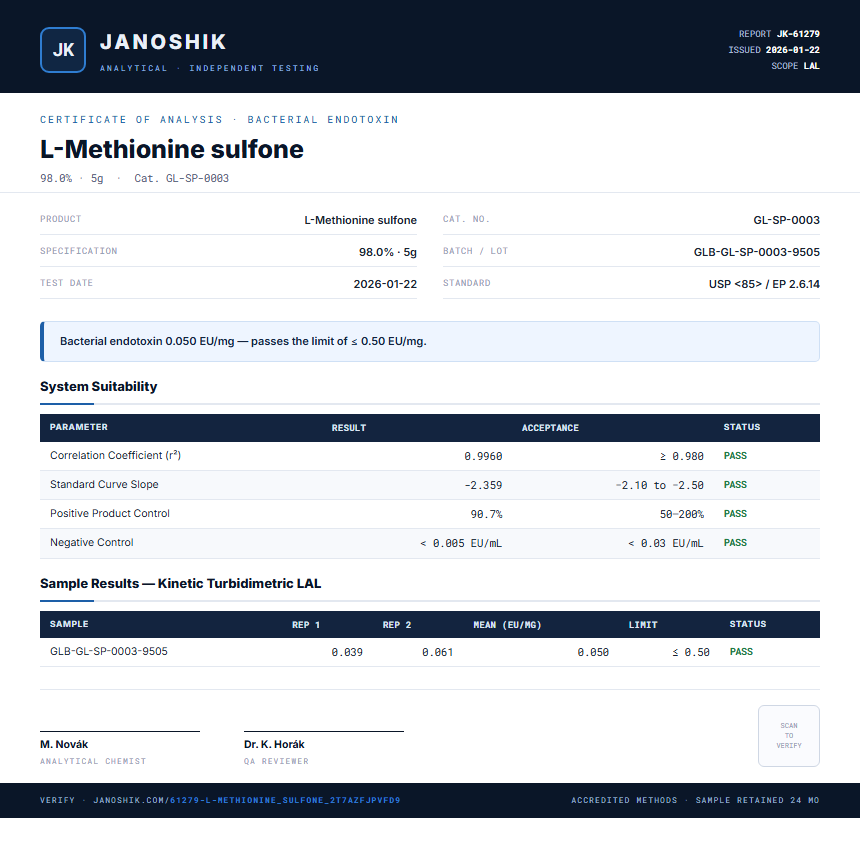Click the Sample Results Kinetic Turbidimetric LAL heading
Screen dimensions: 860x846
(180, 583)
